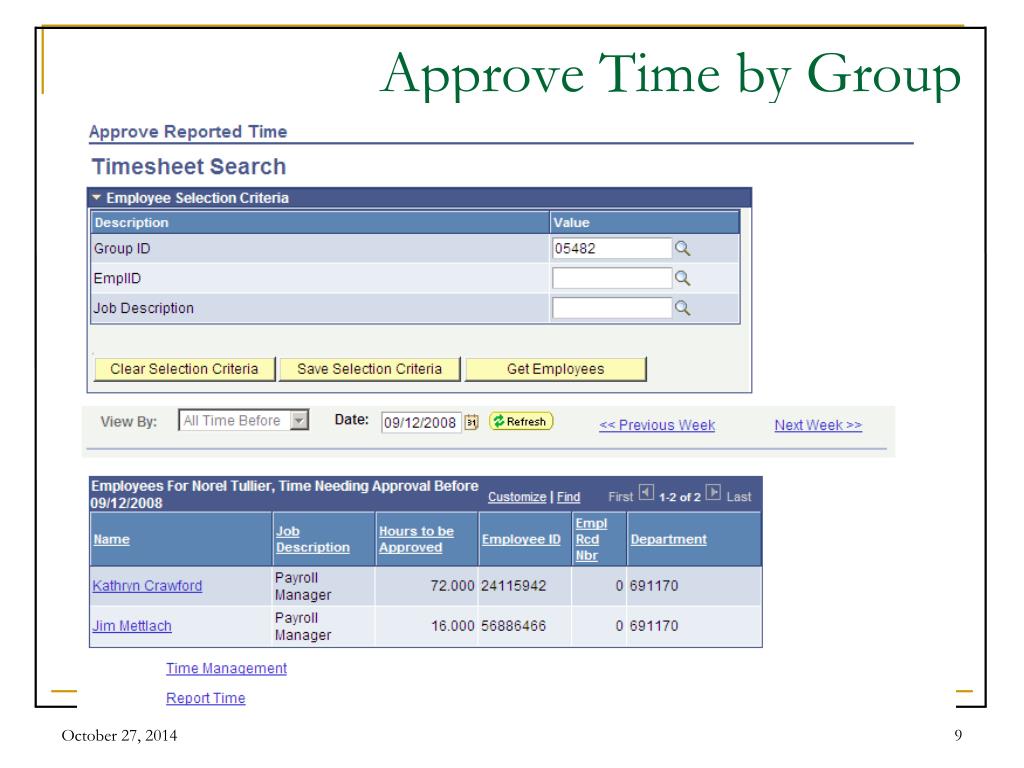The width and height of the screenshot is (1024, 768).
Task: Click the Job Description input field
Action: (612, 308)
